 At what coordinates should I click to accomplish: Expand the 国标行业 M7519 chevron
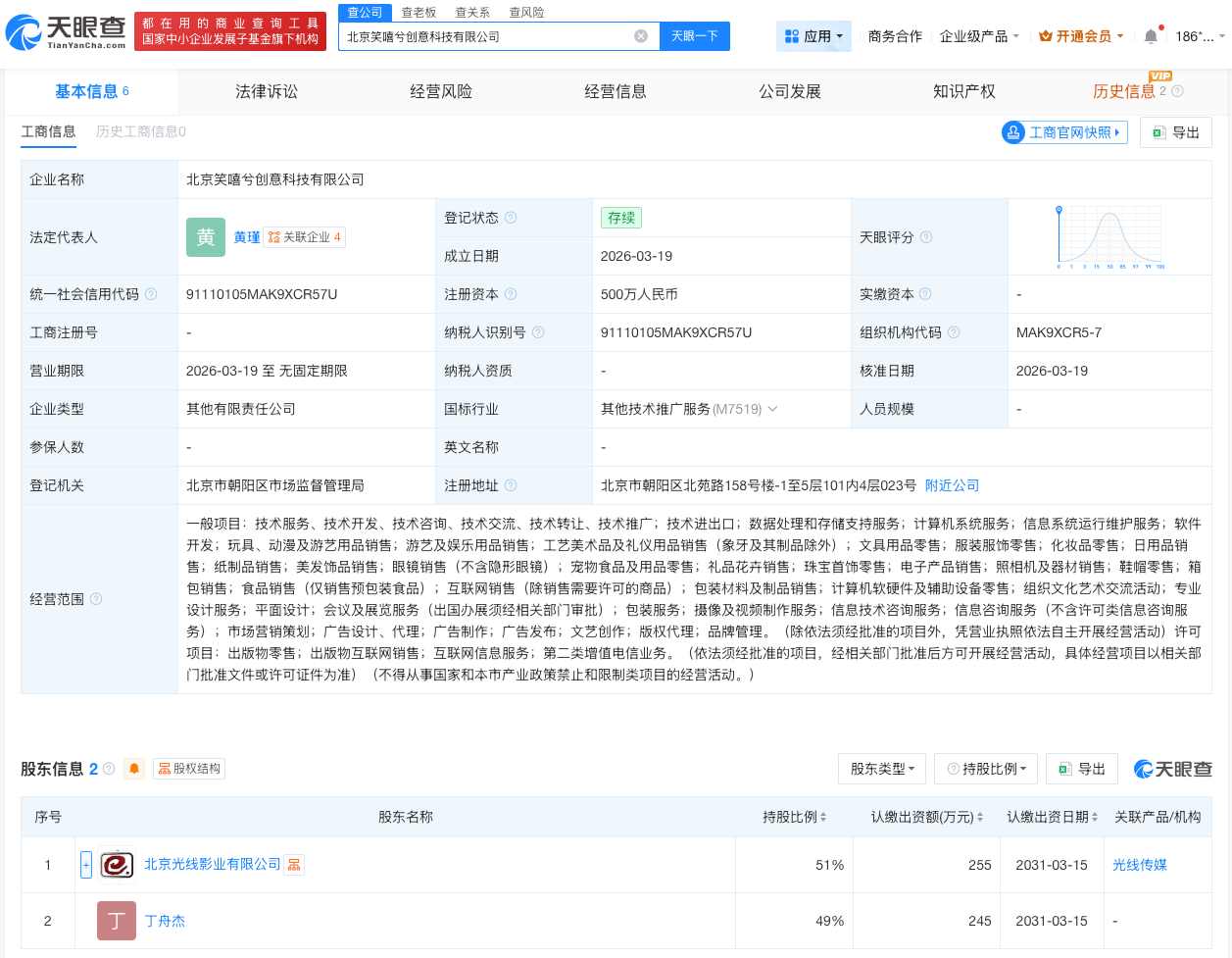772,409
